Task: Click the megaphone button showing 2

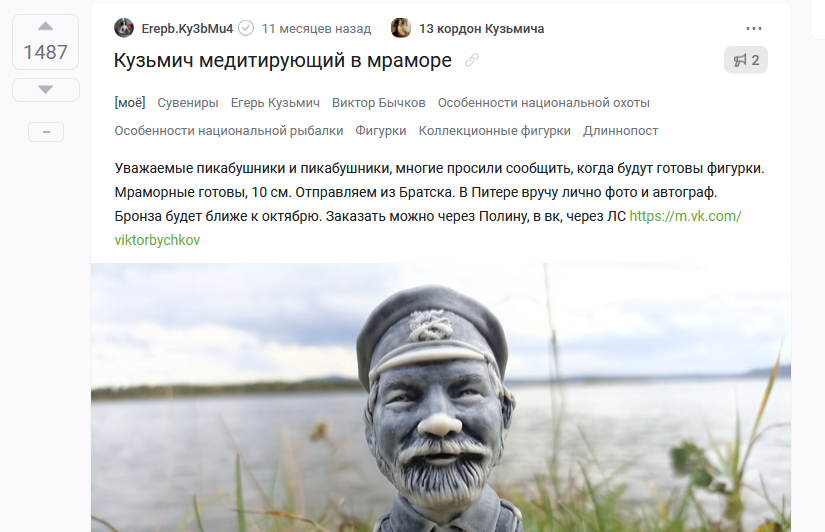Action: click(x=746, y=60)
